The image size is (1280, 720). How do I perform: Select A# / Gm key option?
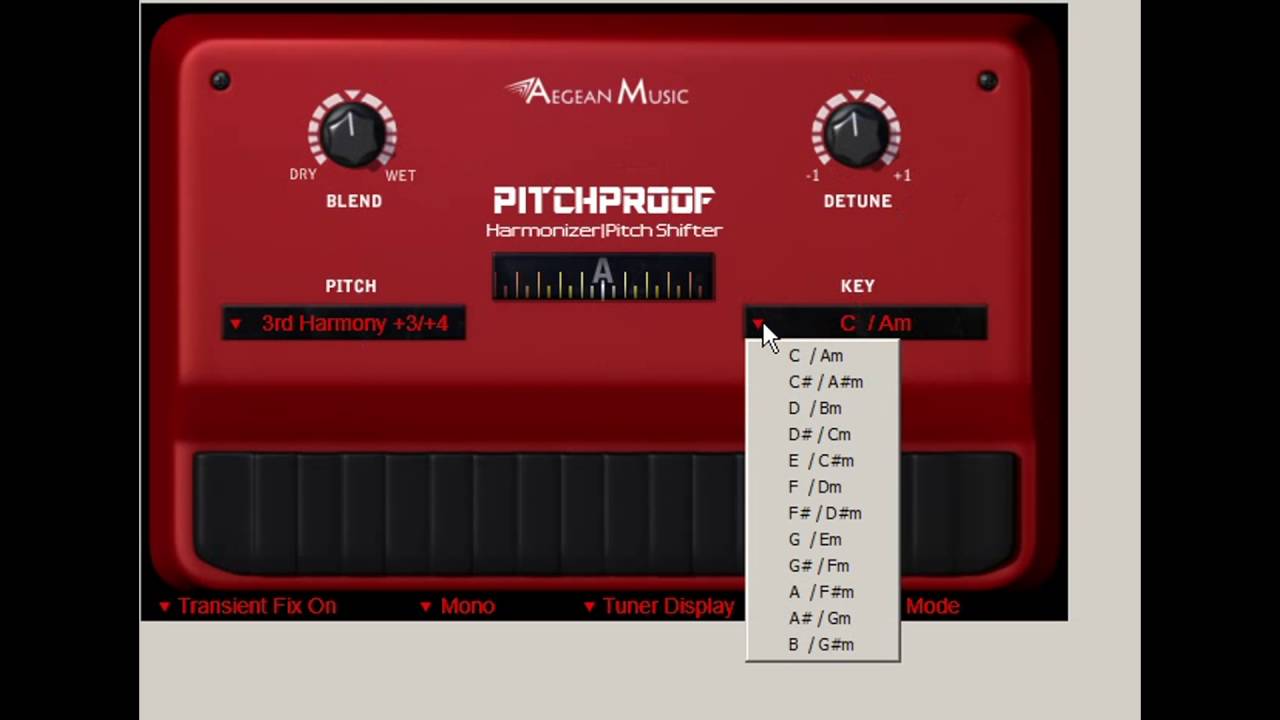tap(823, 618)
